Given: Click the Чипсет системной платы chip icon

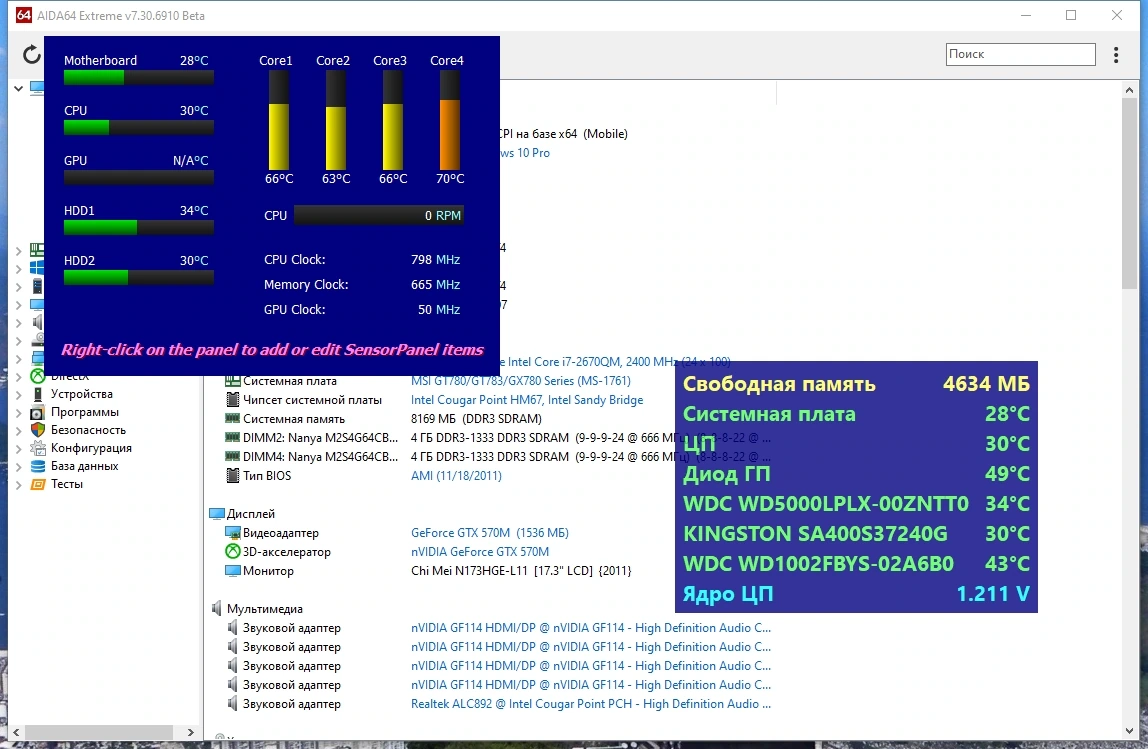Looking at the screenshot, I should click(233, 400).
